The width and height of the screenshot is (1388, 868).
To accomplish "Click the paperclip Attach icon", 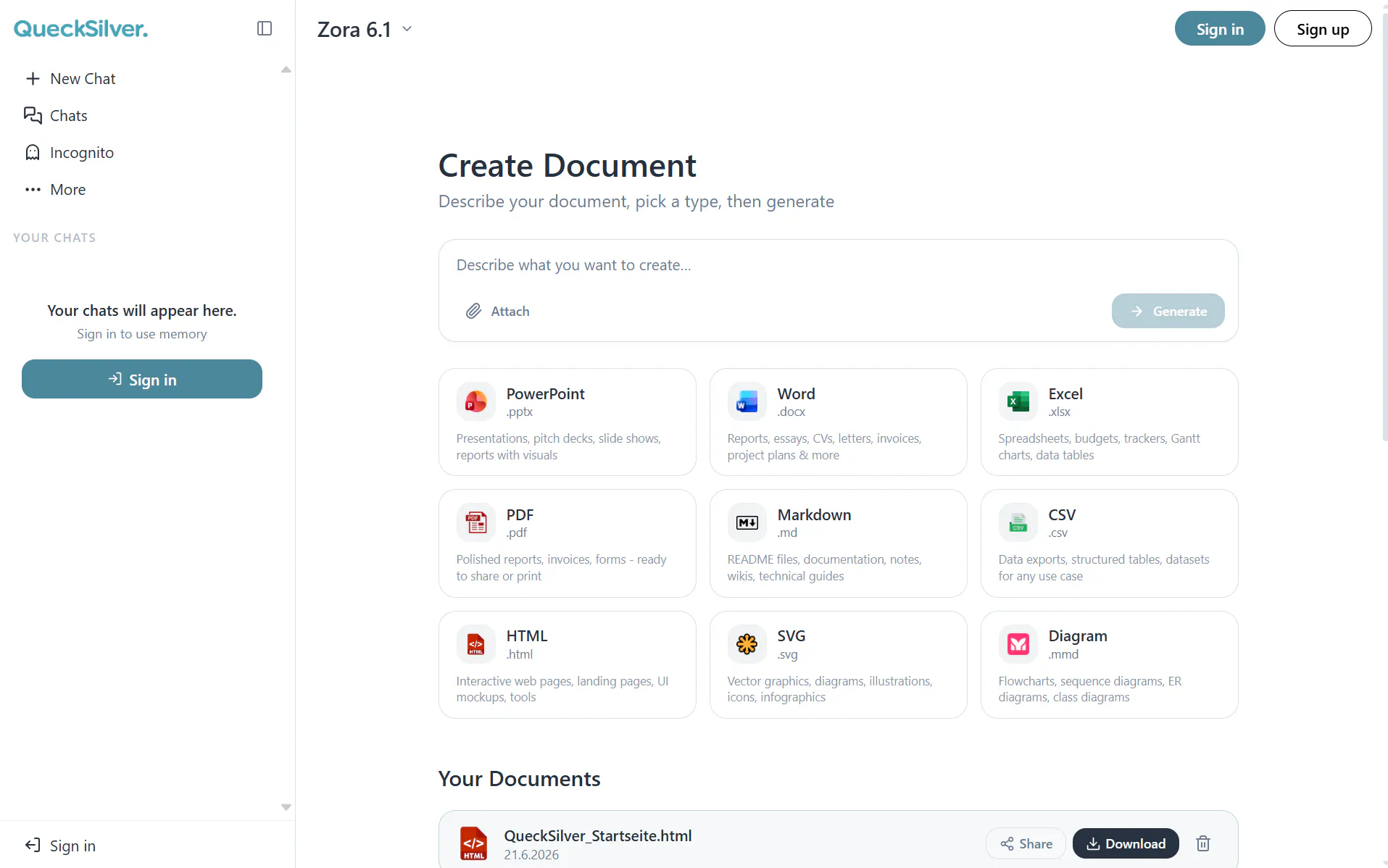I will [x=473, y=311].
